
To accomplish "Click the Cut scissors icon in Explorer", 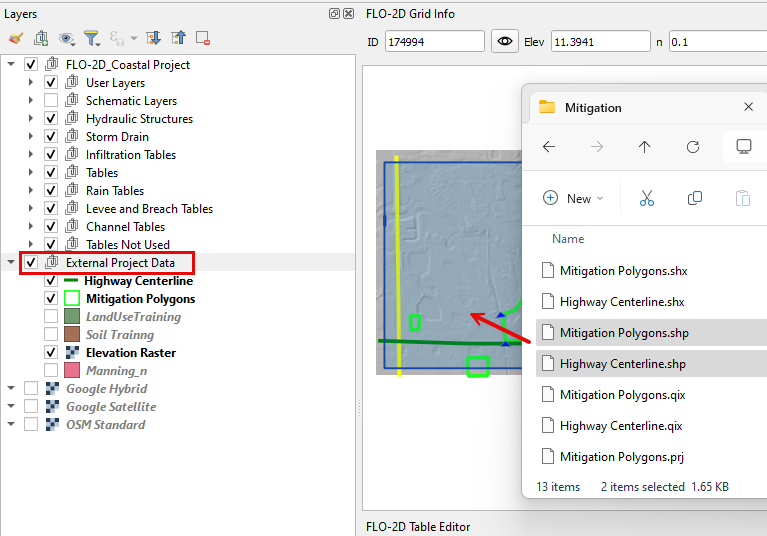I will pyautogui.click(x=646, y=198).
